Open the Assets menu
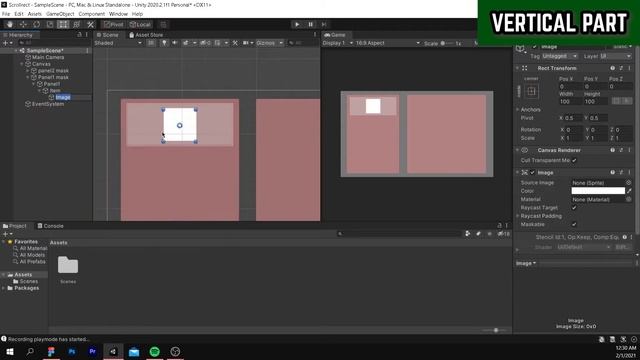The width and height of the screenshot is (640, 360). click(35, 14)
